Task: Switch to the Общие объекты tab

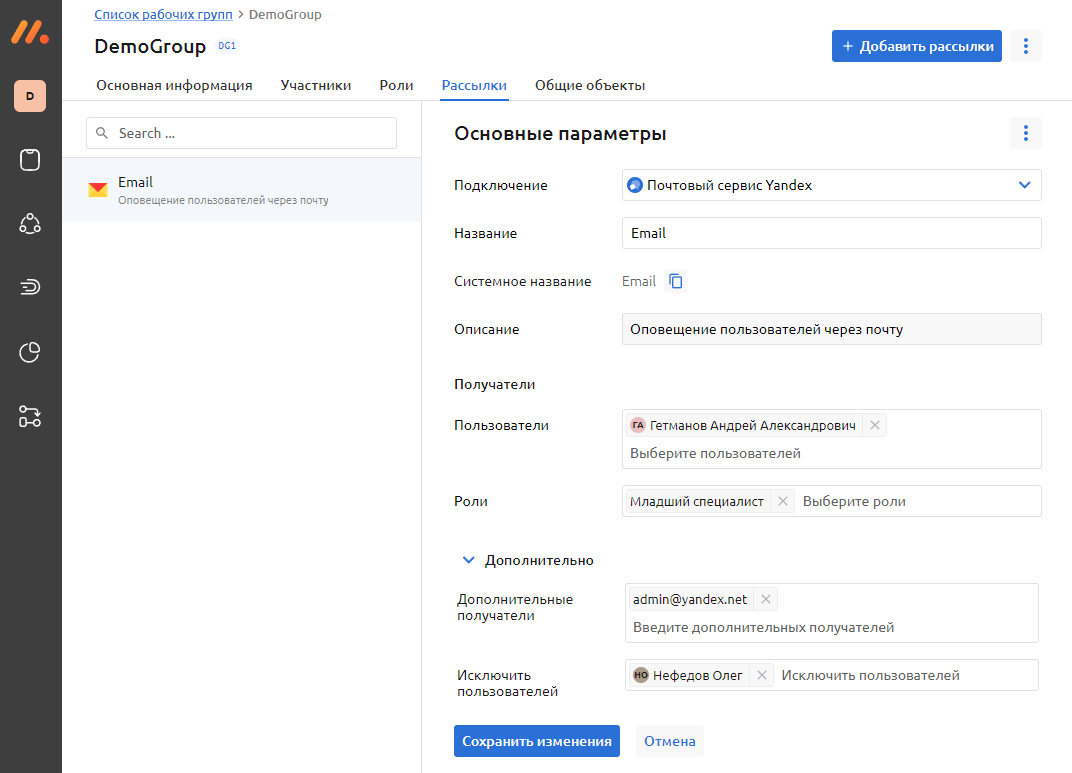Action: pos(590,85)
